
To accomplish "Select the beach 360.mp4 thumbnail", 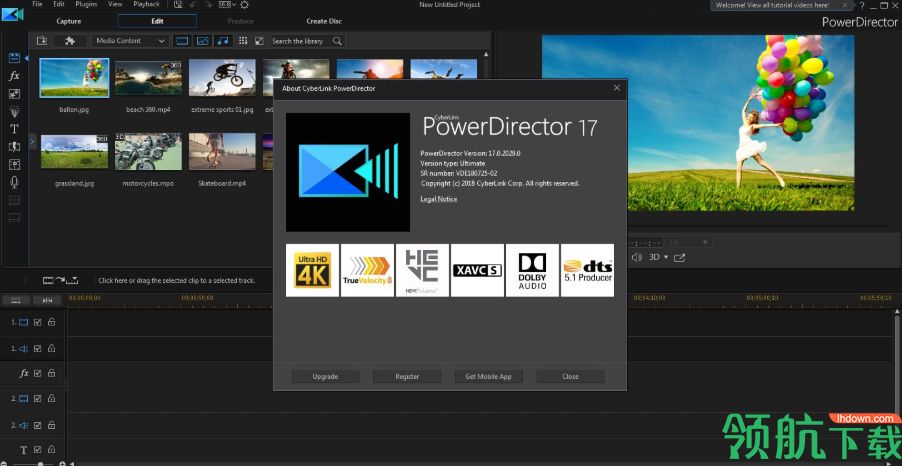I will coord(148,78).
